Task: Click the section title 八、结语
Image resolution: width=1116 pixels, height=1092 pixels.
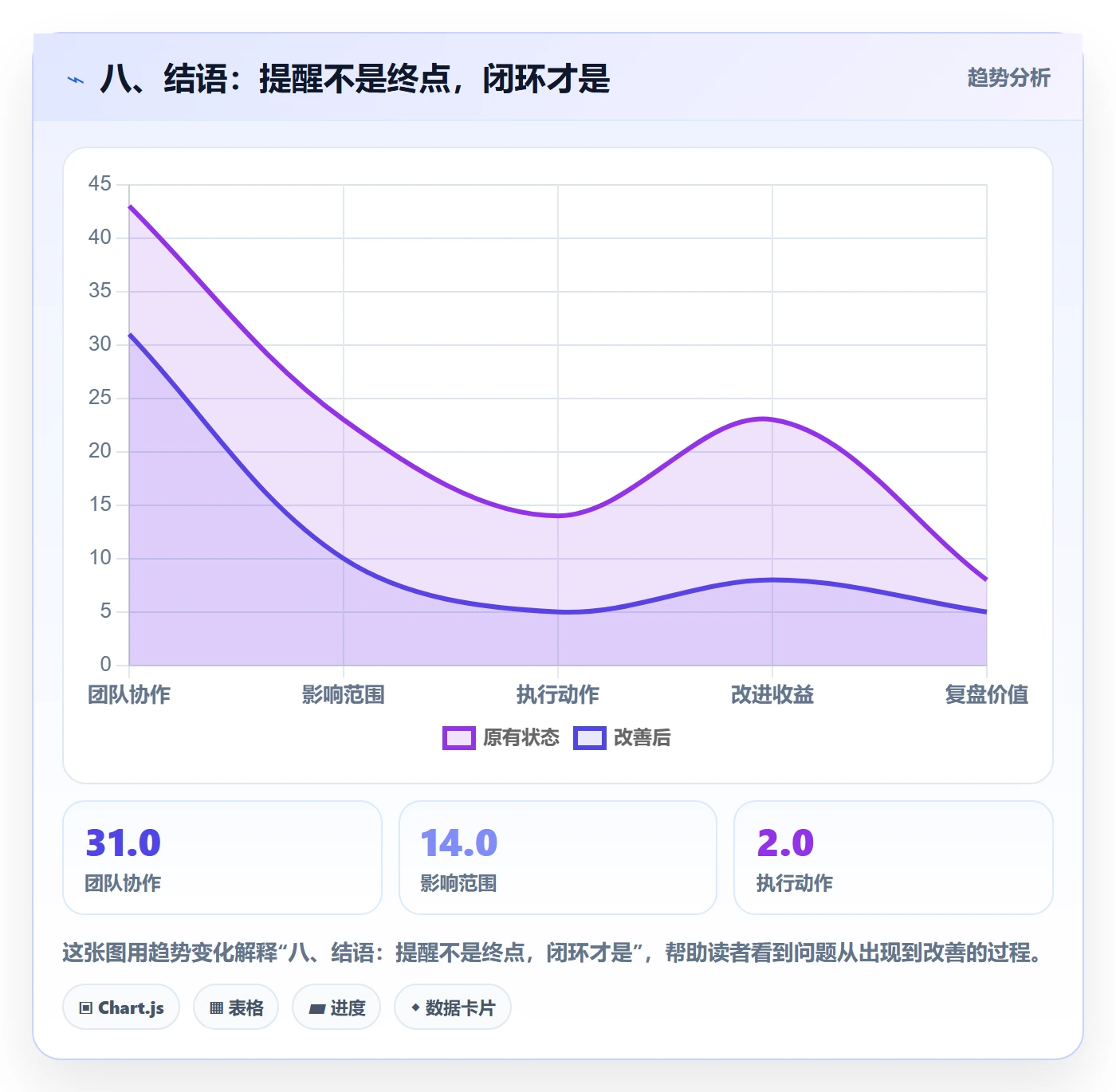Action: [x=355, y=79]
